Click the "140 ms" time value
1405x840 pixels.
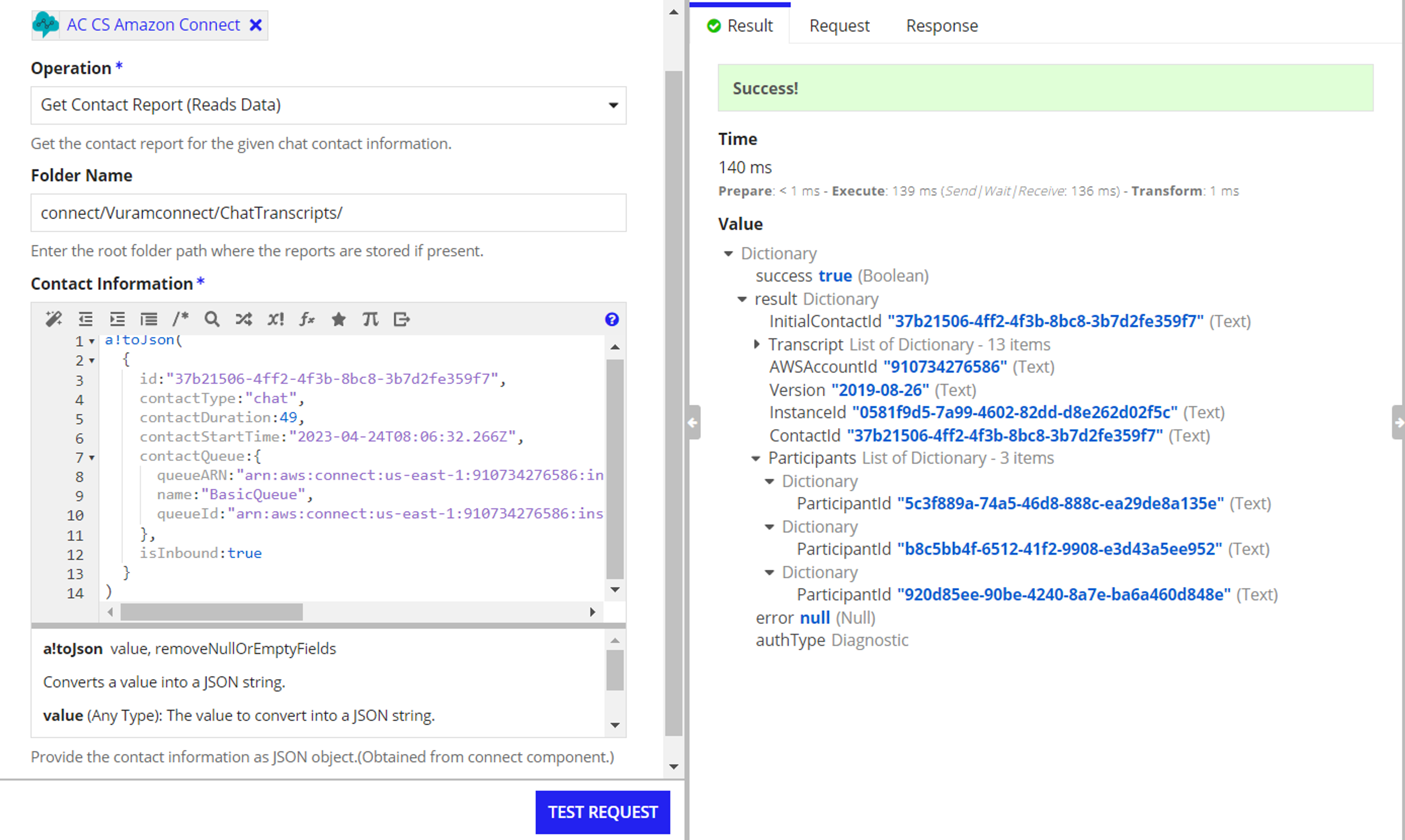pyautogui.click(x=745, y=168)
